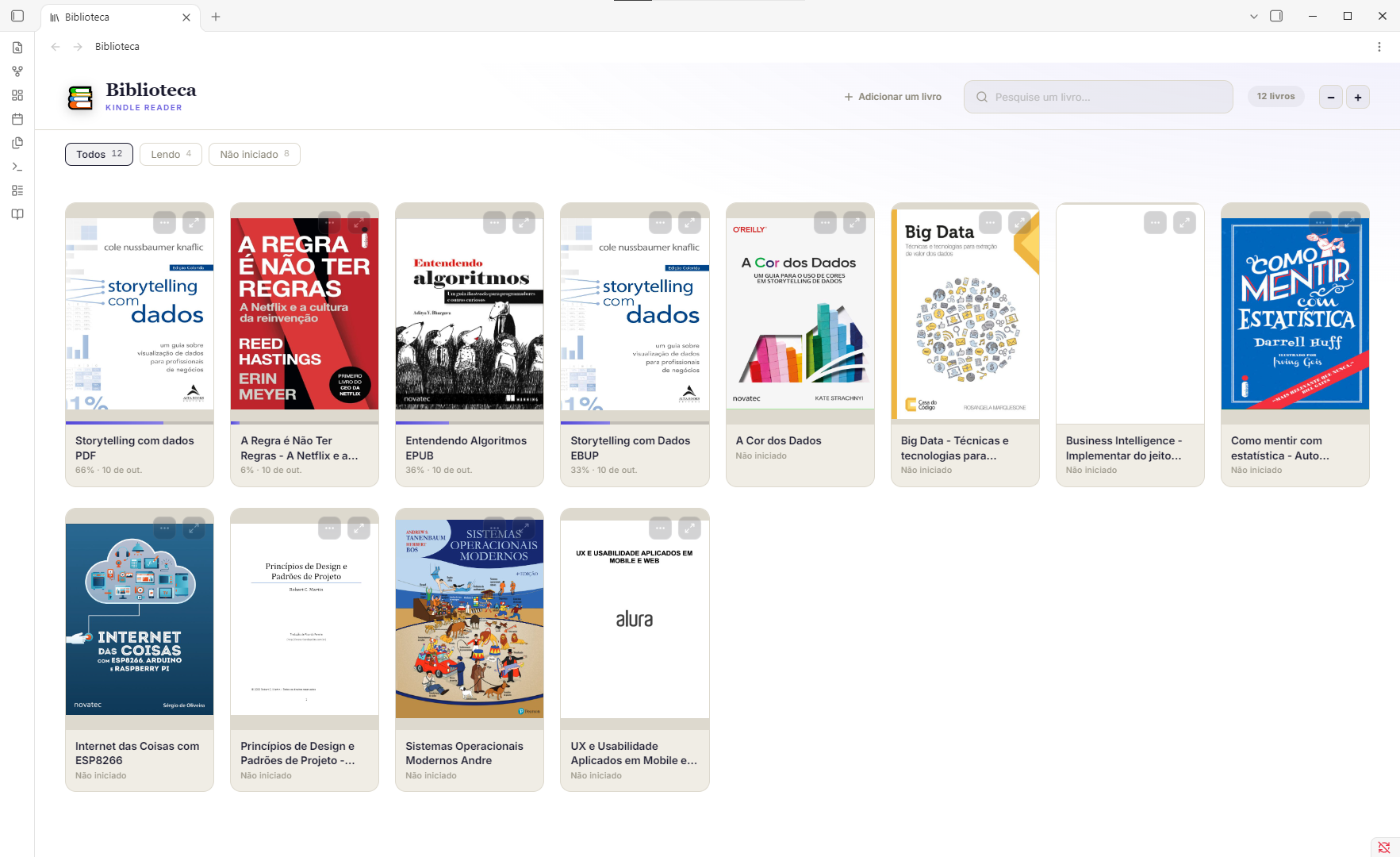This screenshot has width=1400, height=857.
Task: Click the 12 livros count badge
Action: point(1276,97)
